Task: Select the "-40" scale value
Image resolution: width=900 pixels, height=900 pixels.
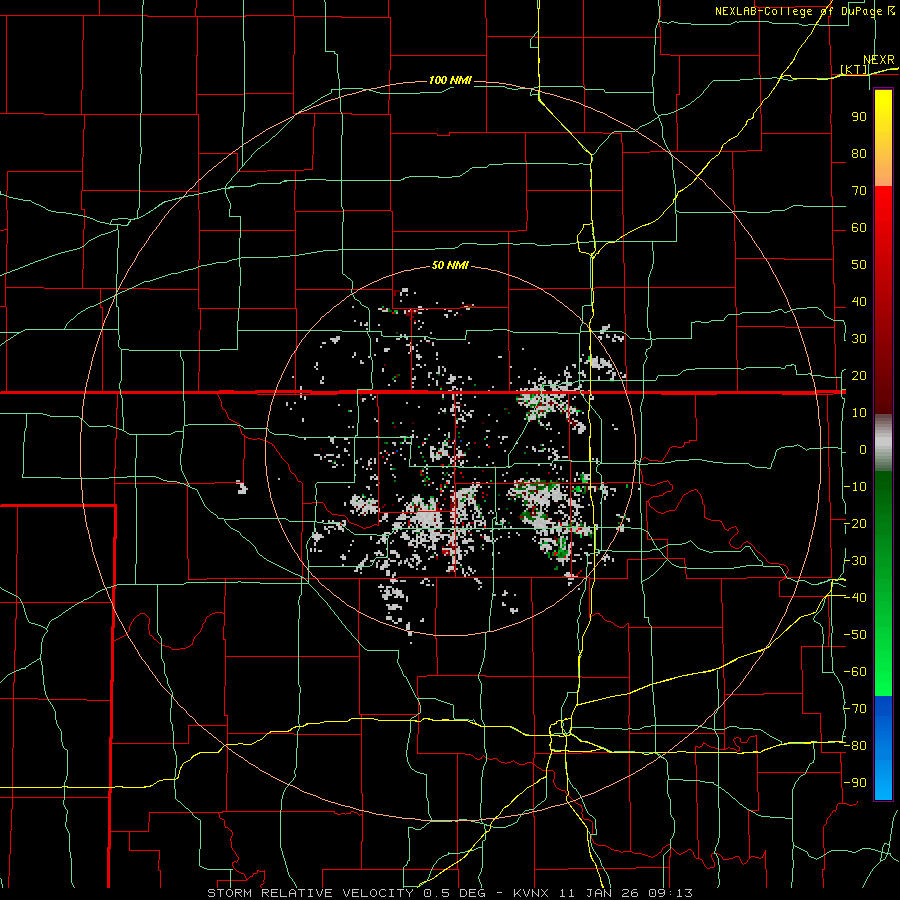Action: click(855, 598)
